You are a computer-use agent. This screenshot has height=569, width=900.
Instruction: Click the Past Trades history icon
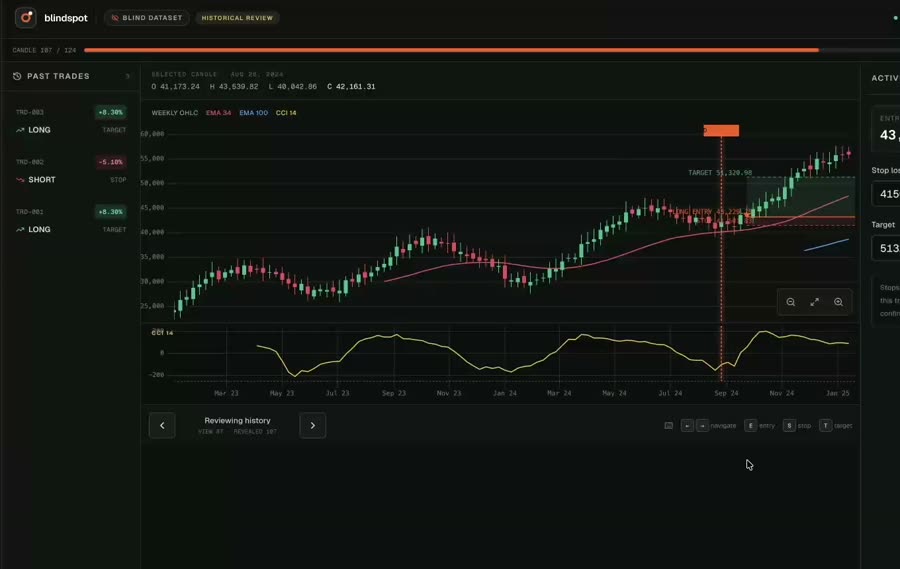coord(17,76)
